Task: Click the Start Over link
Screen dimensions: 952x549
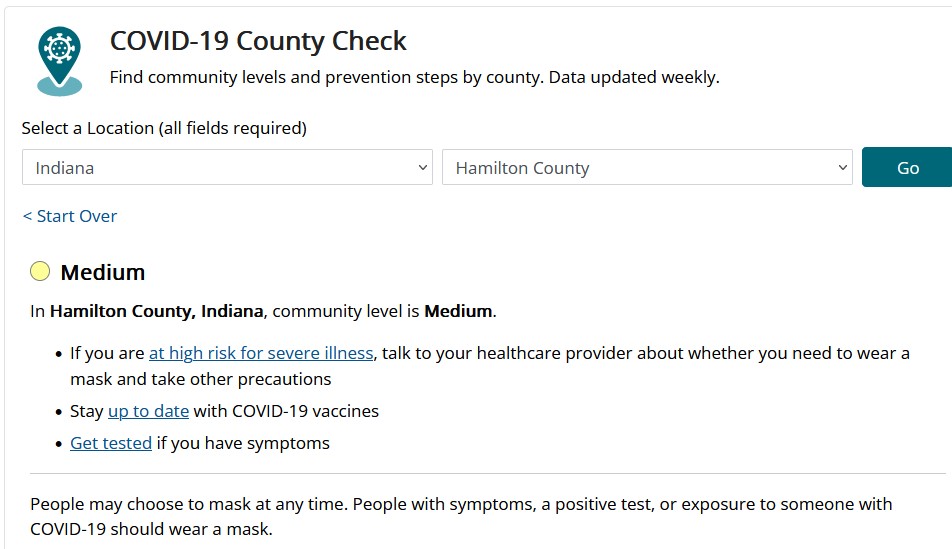Action: 70,216
